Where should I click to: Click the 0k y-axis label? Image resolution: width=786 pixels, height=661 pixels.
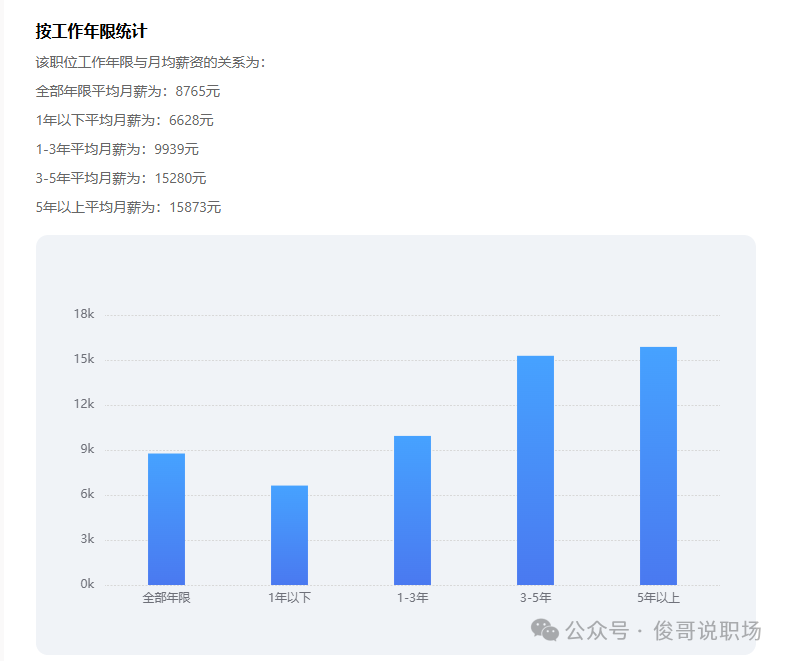point(87,584)
